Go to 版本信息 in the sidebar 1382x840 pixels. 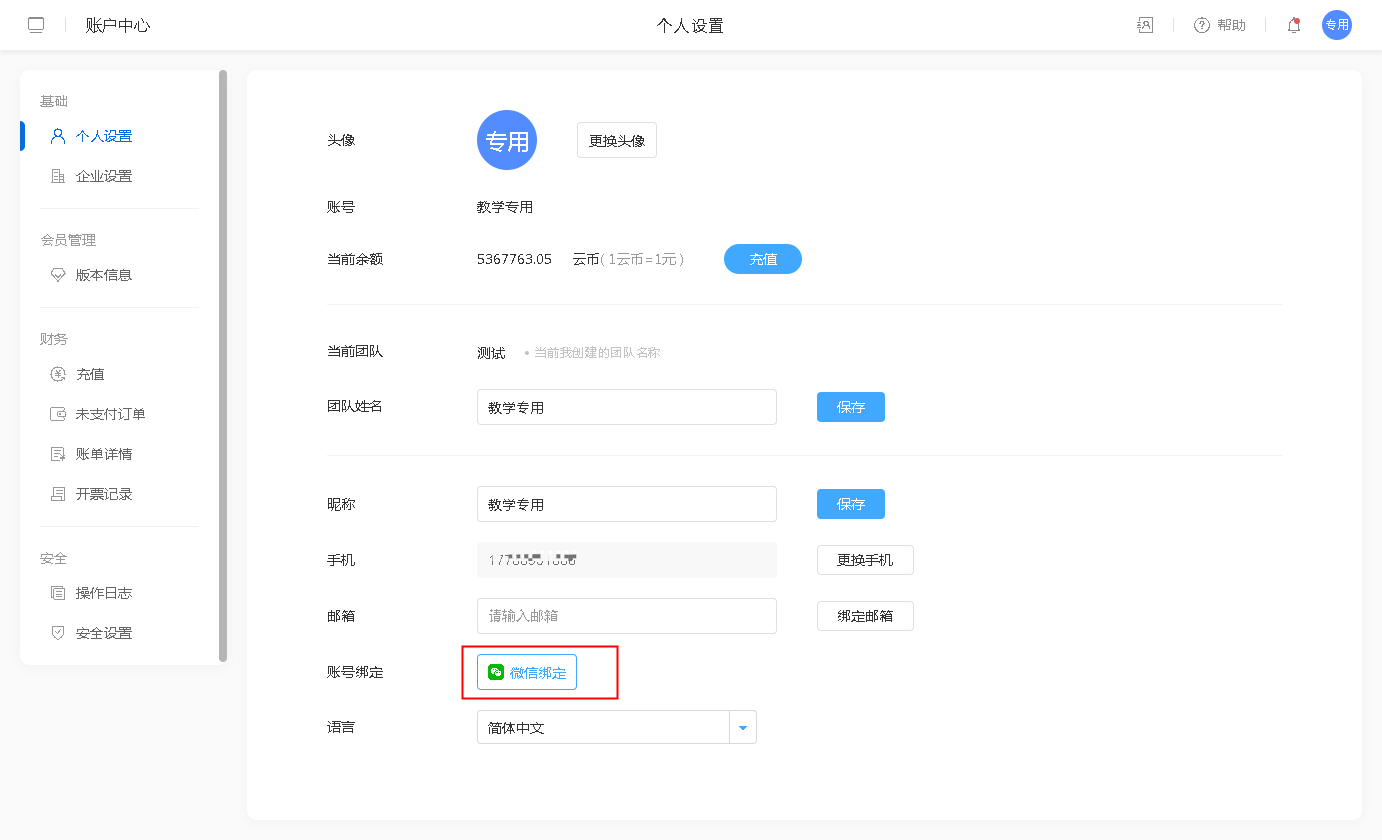pyautogui.click(x=103, y=275)
